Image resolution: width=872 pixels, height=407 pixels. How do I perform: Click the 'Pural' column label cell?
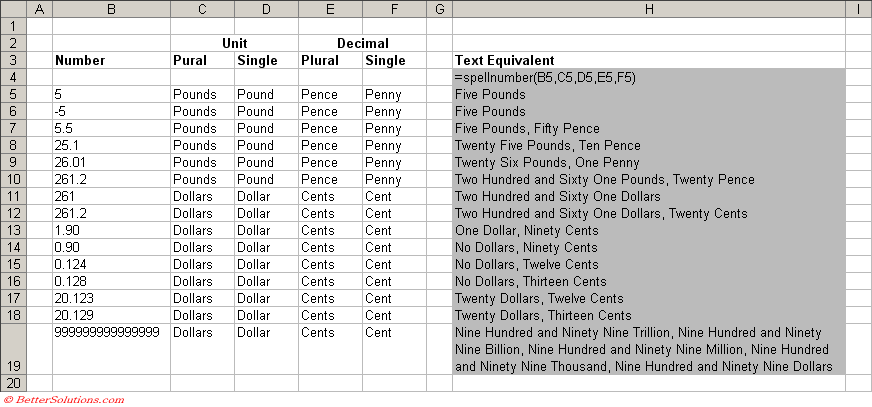tap(202, 60)
